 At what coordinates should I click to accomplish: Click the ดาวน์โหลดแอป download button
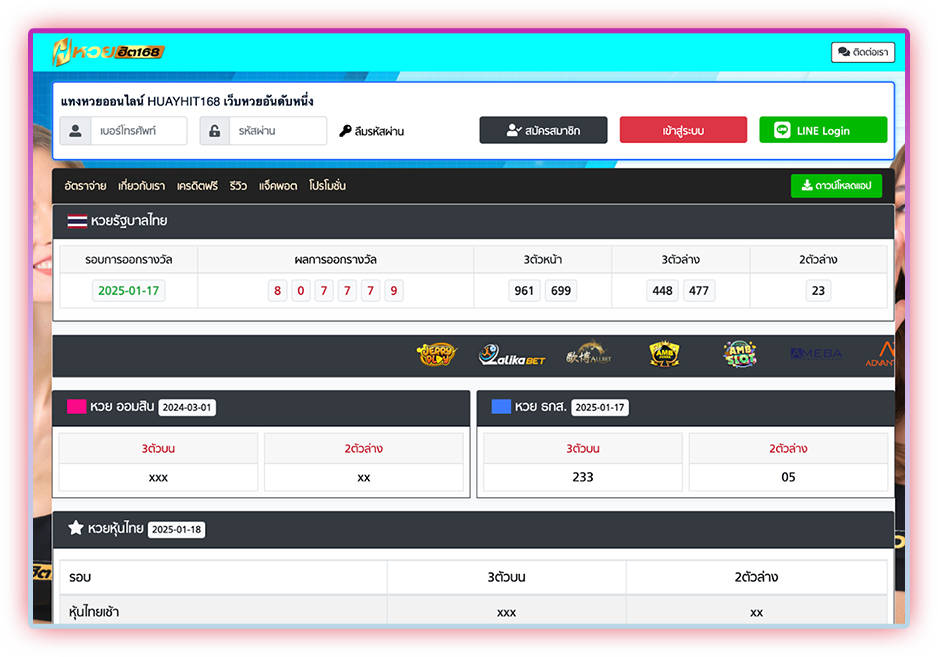point(836,186)
